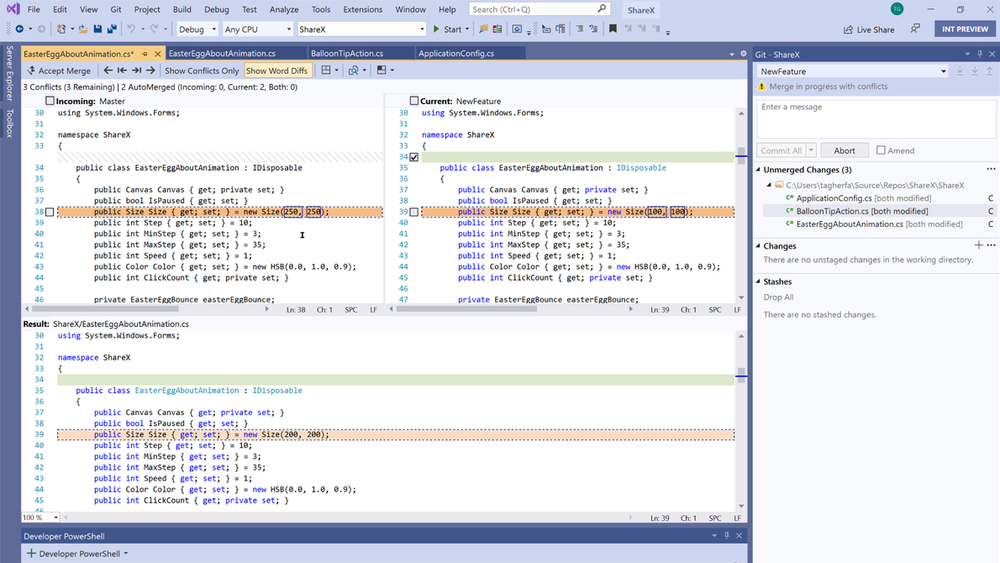The width and height of the screenshot is (1000, 563).
Task: Click the Git fetch down-arrow icon
Action: click(959, 71)
